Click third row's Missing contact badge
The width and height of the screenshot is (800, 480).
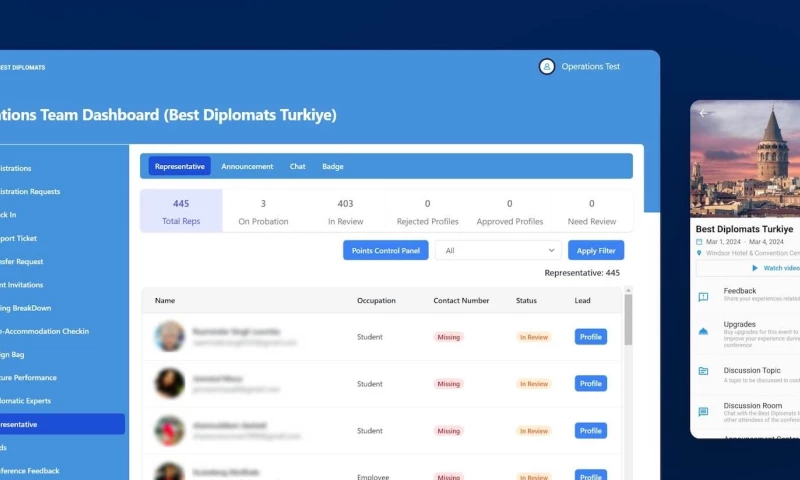point(448,431)
